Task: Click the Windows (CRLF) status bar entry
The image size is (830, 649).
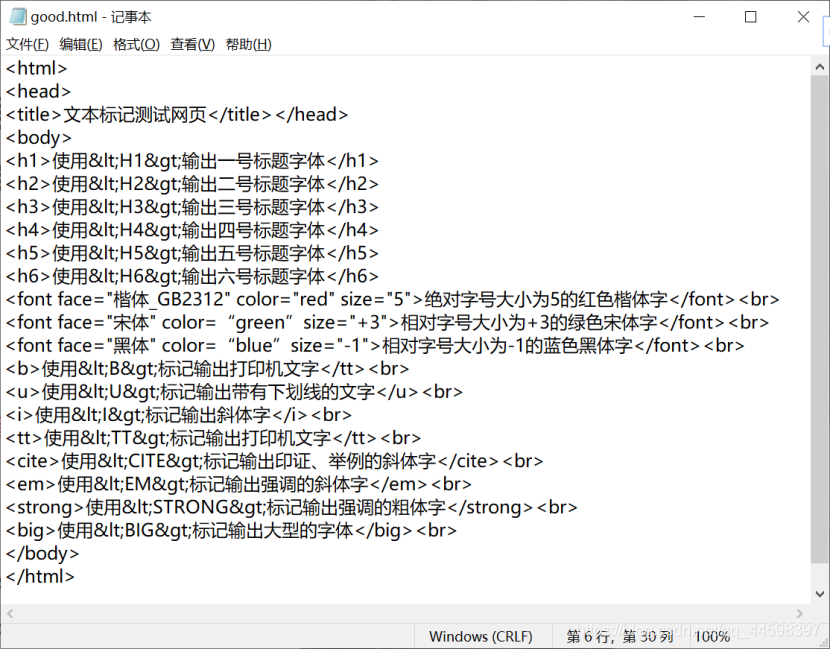Action: [x=481, y=636]
